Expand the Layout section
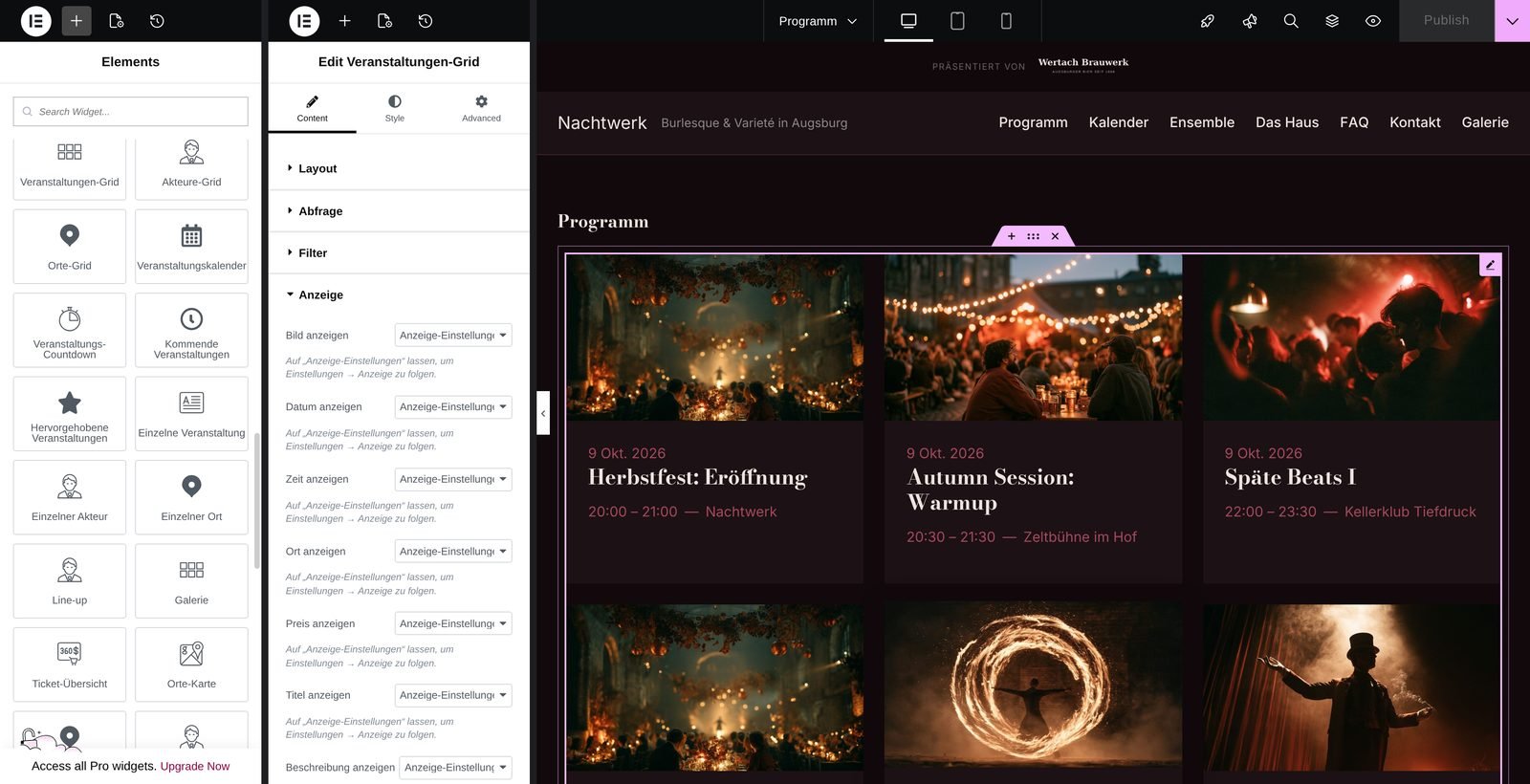Viewport: 1530px width, 784px height. coord(399,168)
